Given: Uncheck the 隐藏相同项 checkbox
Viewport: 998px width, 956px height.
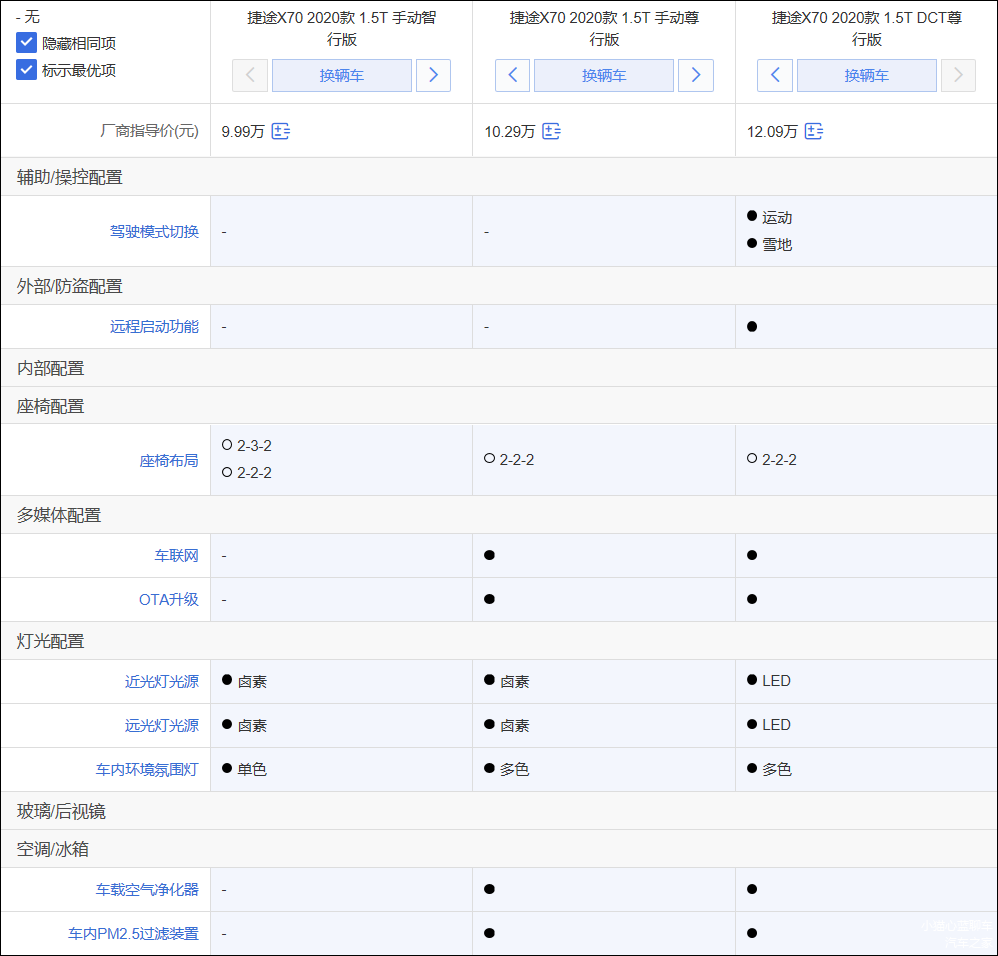Looking at the screenshot, I should pos(26,43).
